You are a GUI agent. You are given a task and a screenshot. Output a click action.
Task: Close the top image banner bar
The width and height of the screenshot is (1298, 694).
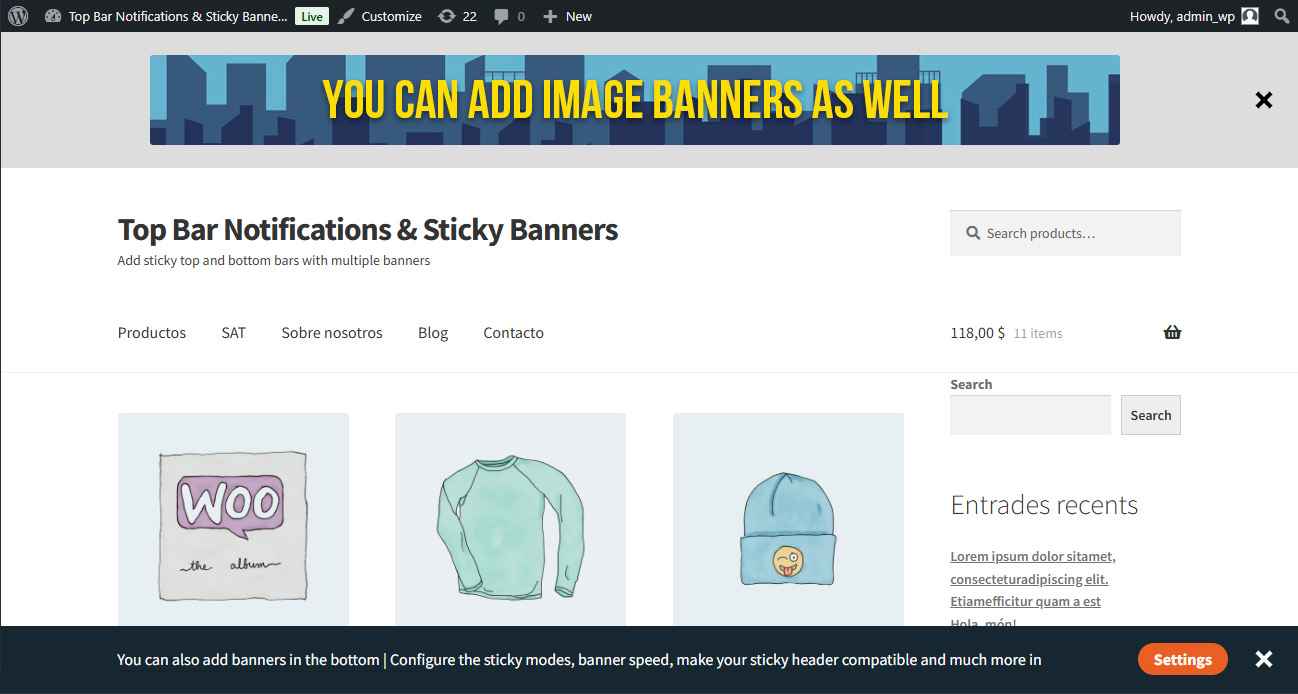pos(1264,100)
